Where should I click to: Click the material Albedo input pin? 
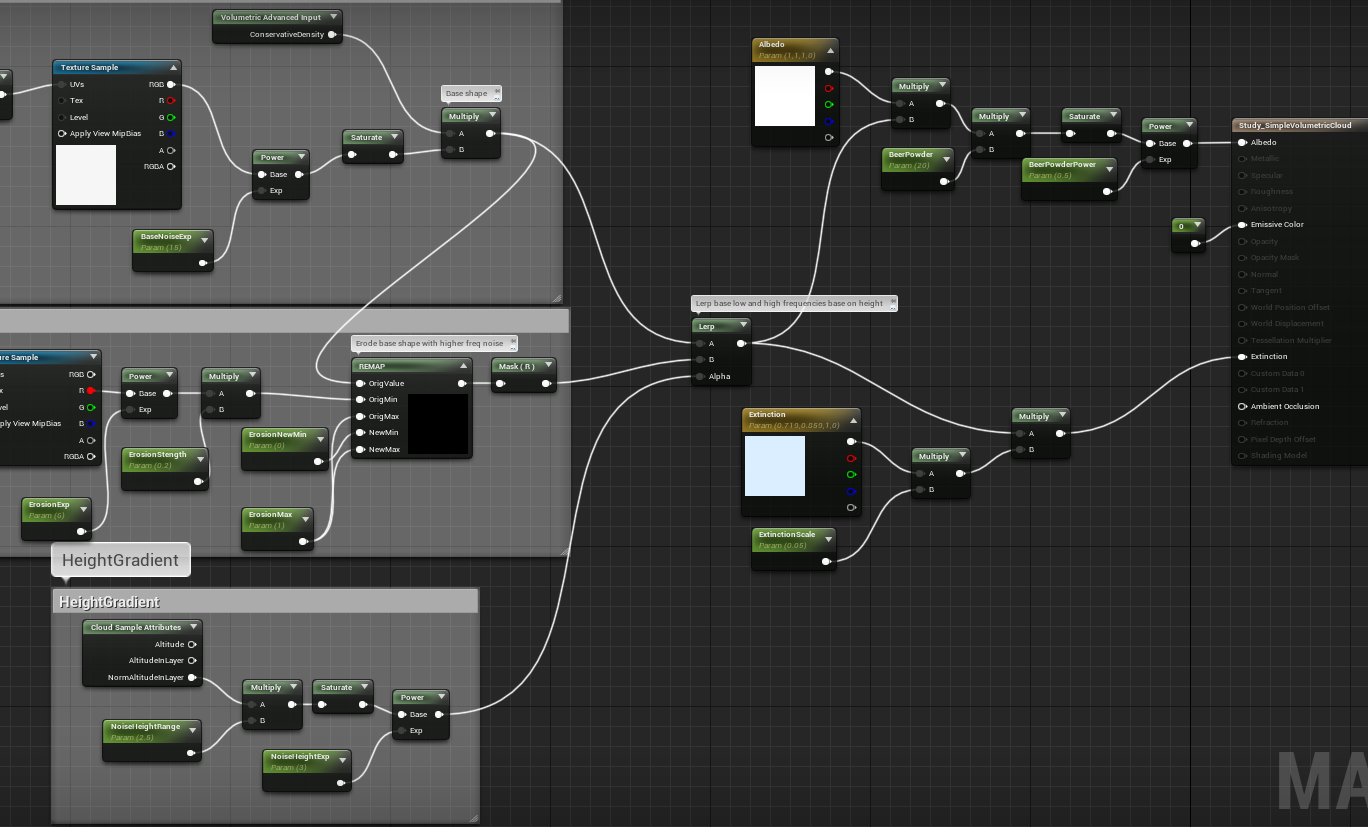pyautogui.click(x=1242, y=142)
